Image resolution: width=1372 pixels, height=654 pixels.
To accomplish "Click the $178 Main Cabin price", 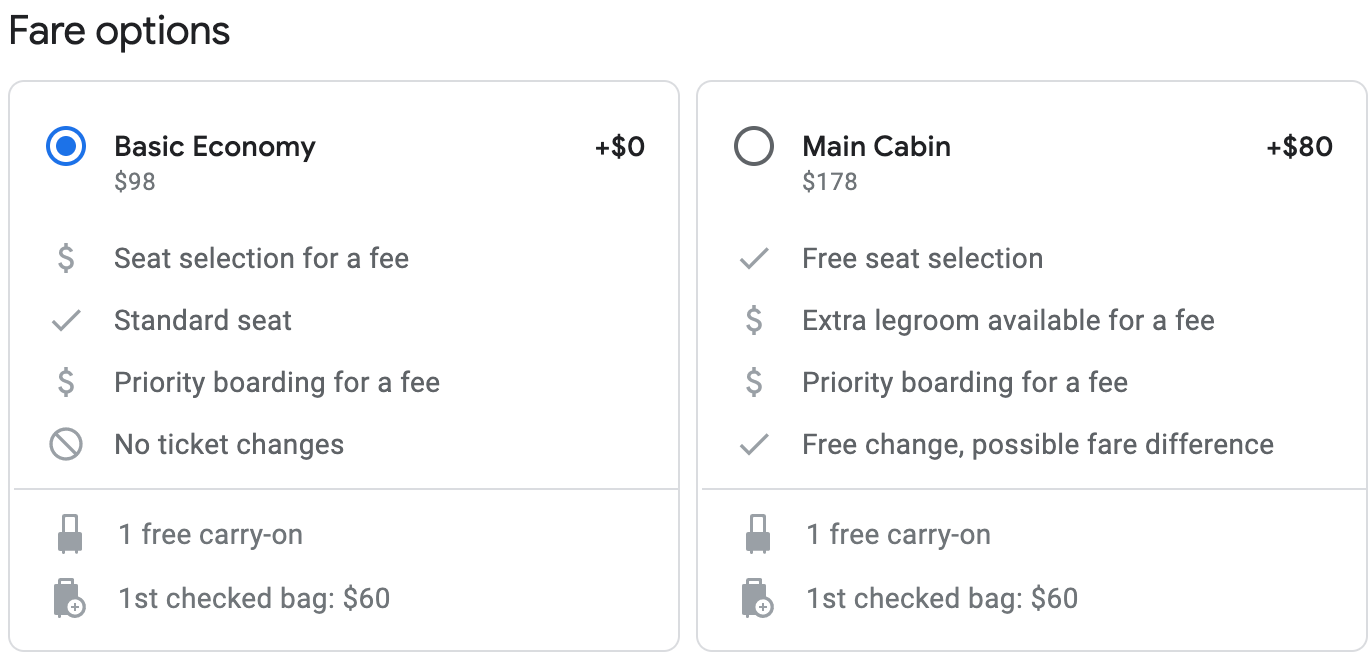I will tap(830, 182).
